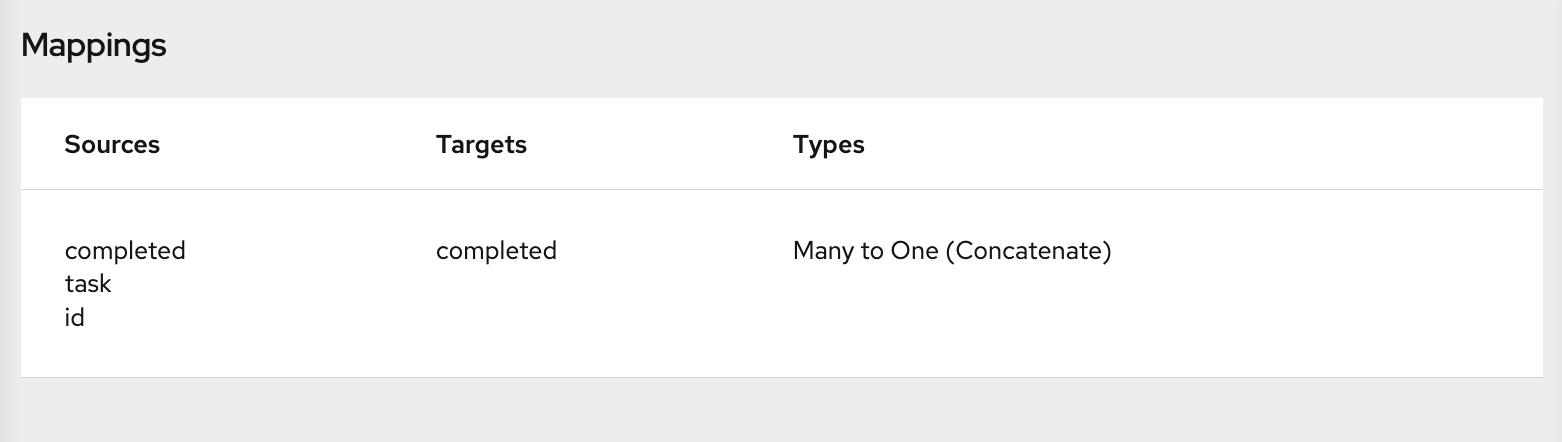Click gray area right of Mappings heading
Screen dimensions: 1562x442
tap(800, 45)
